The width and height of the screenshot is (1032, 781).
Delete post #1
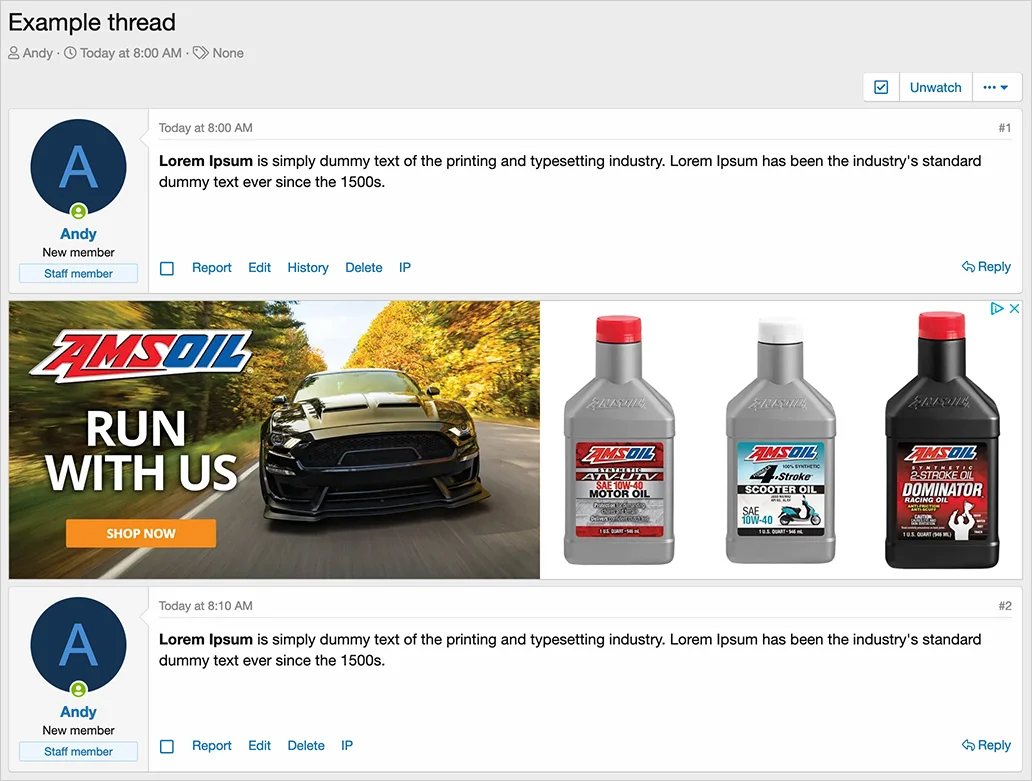tap(363, 268)
